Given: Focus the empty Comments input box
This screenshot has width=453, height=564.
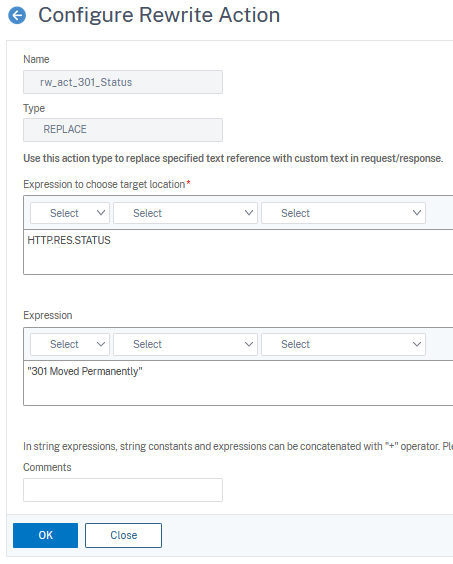Looking at the screenshot, I should tap(123, 490).
